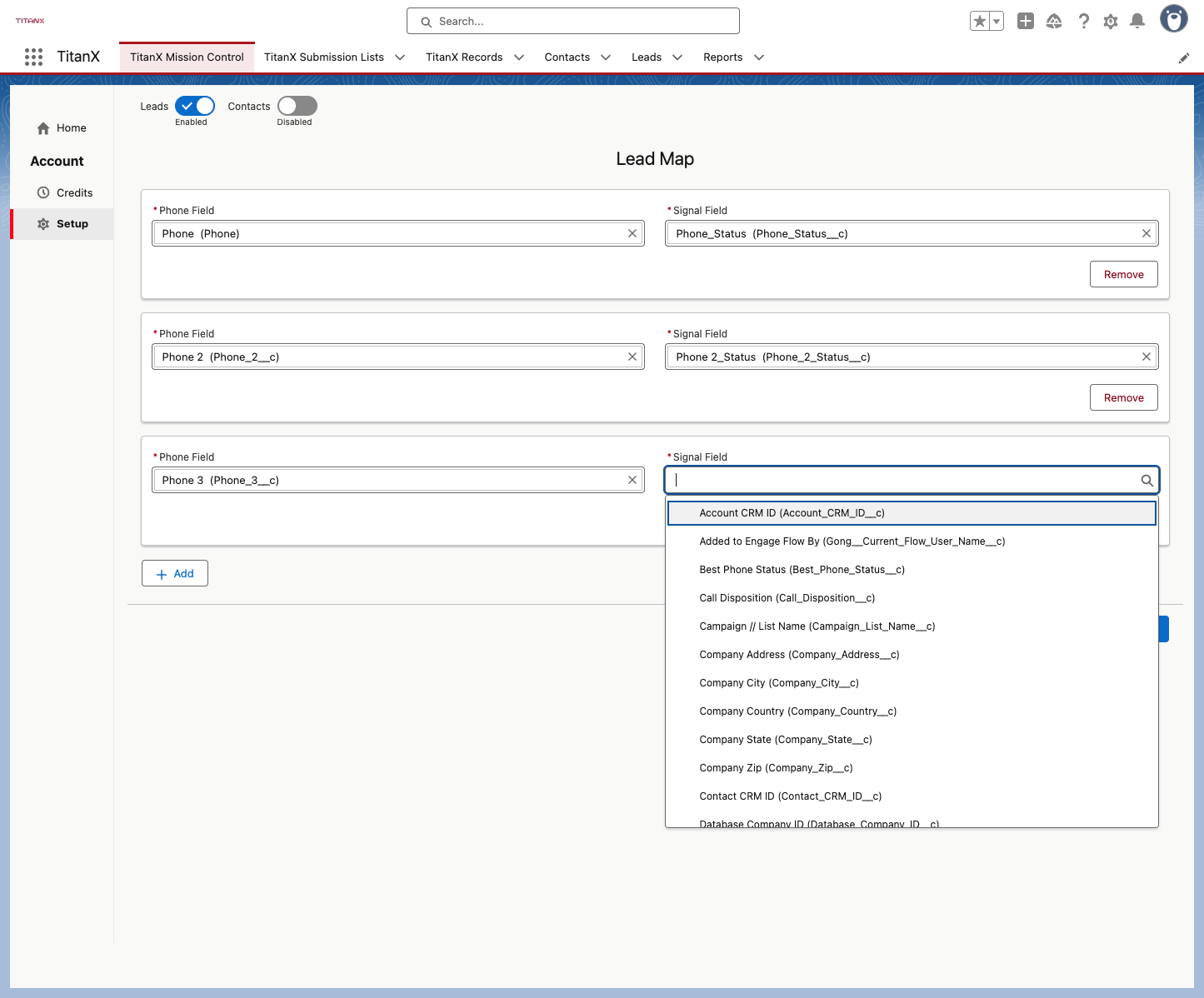Open the favorites list dropdown arrow
The height and width of the screenshot is (998, 1204).
997,22
